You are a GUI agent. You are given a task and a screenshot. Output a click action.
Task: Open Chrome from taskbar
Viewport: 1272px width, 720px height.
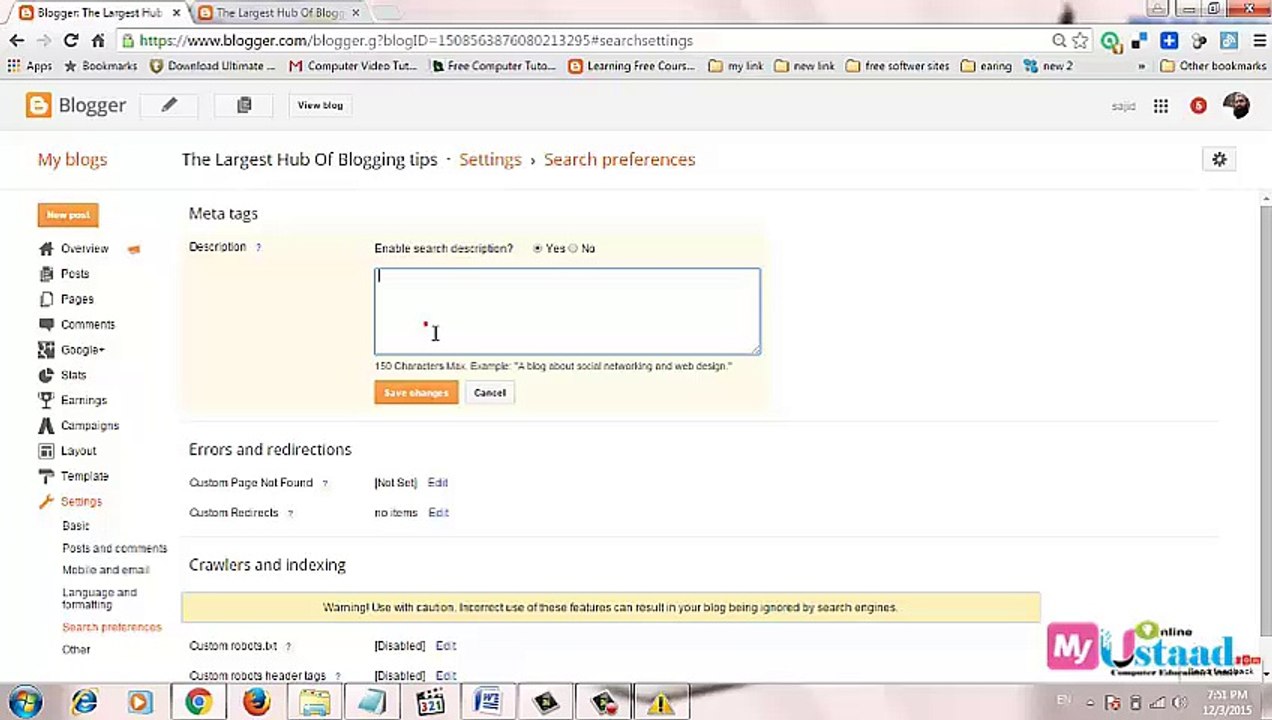[x=198, y=702]
